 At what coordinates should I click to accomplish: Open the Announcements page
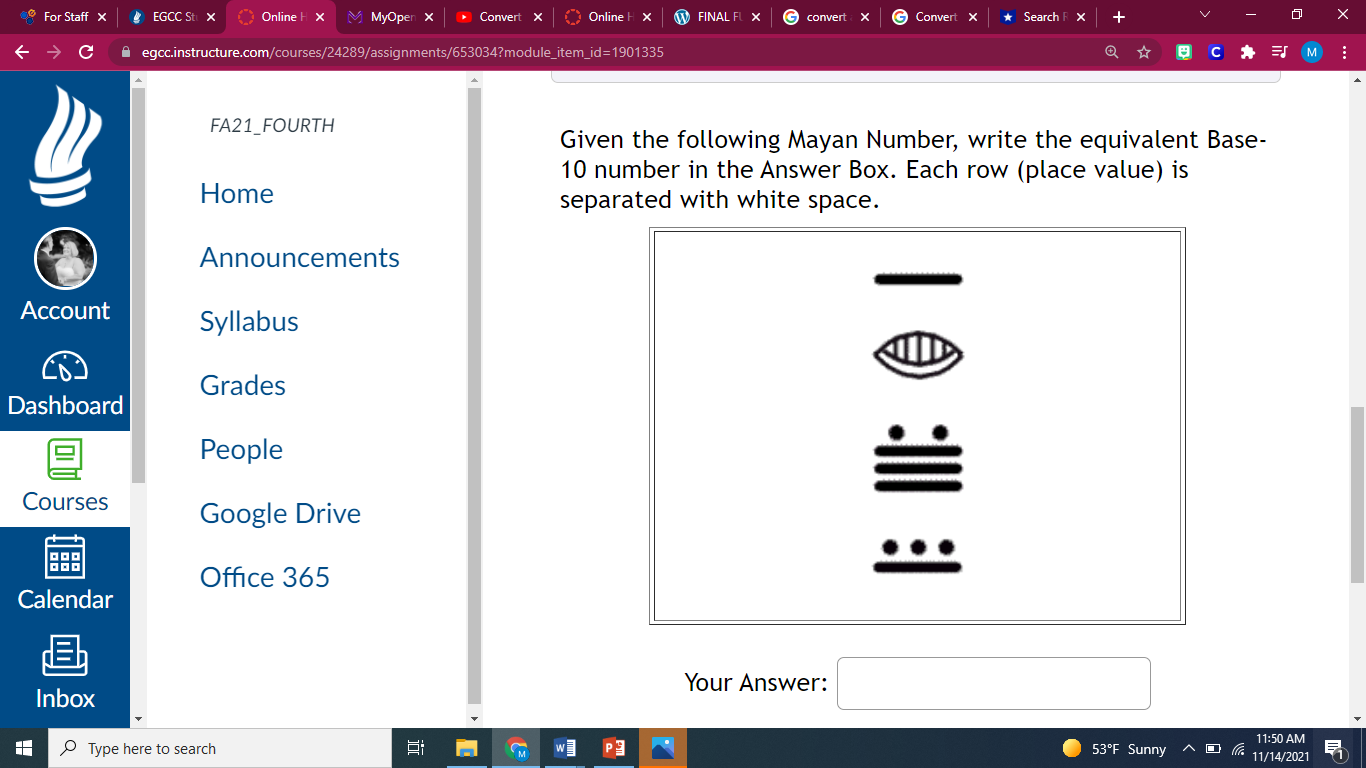pos(300,257)
